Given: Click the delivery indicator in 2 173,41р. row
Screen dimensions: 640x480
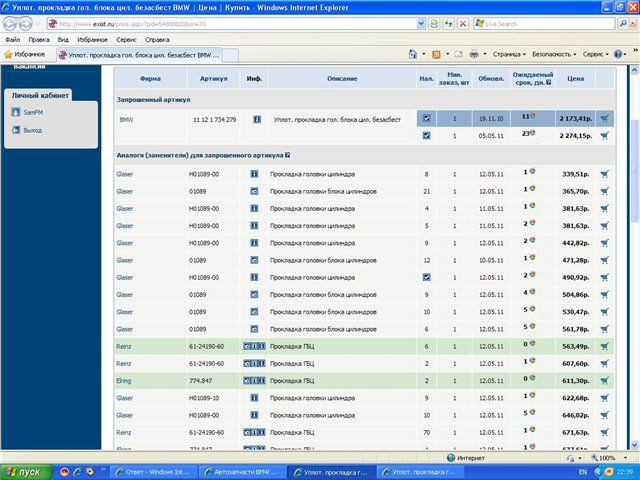Looking at the screenshot, I should click(533, 116).
